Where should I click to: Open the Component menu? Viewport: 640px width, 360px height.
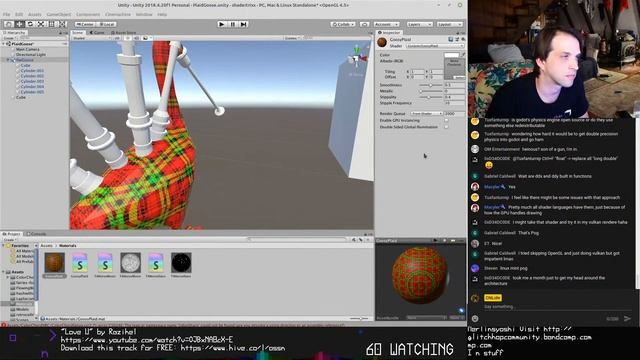88,14
